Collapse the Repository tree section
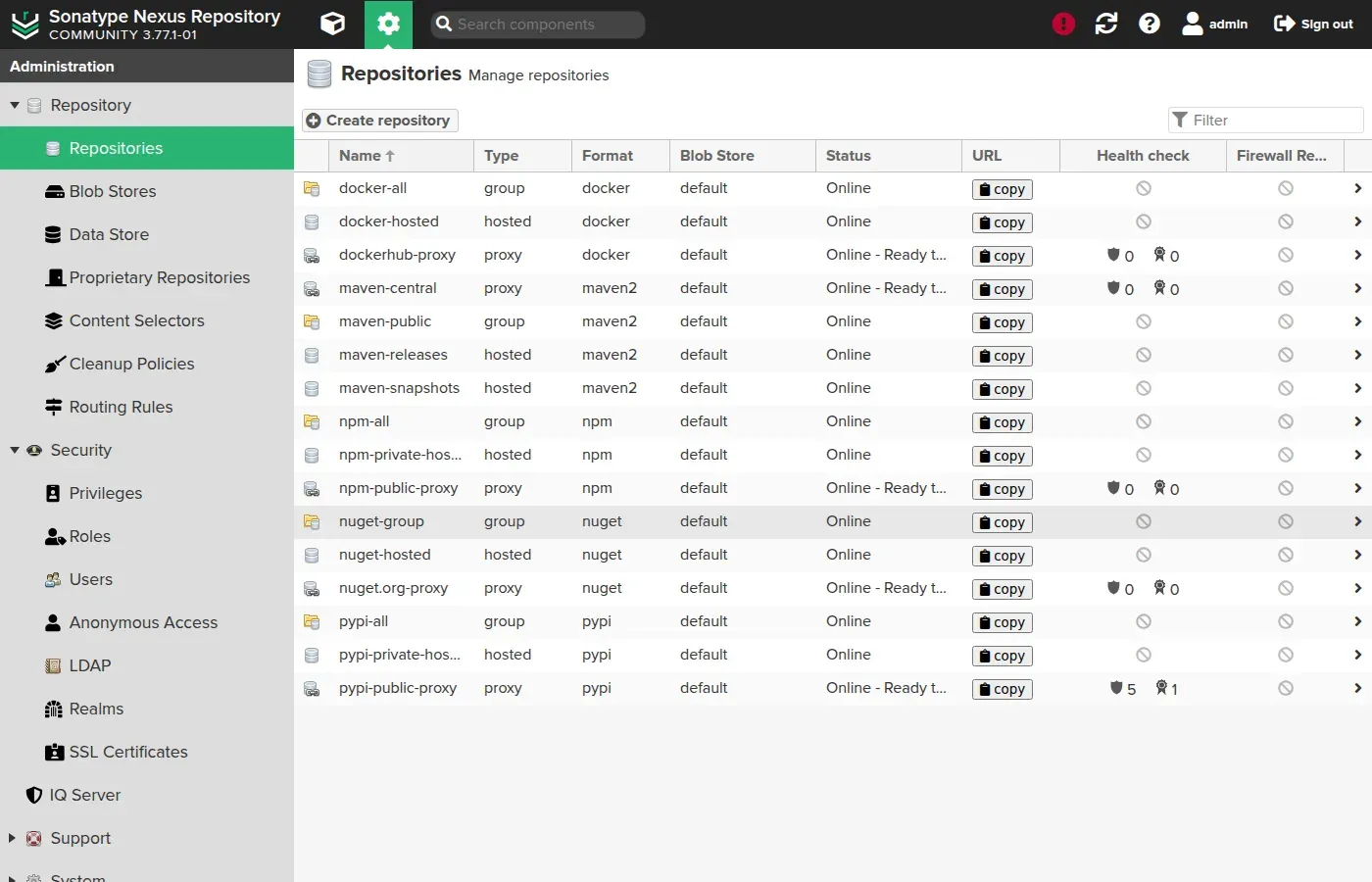The height and width of the screenshot is (882, 1372). point(15,105)
